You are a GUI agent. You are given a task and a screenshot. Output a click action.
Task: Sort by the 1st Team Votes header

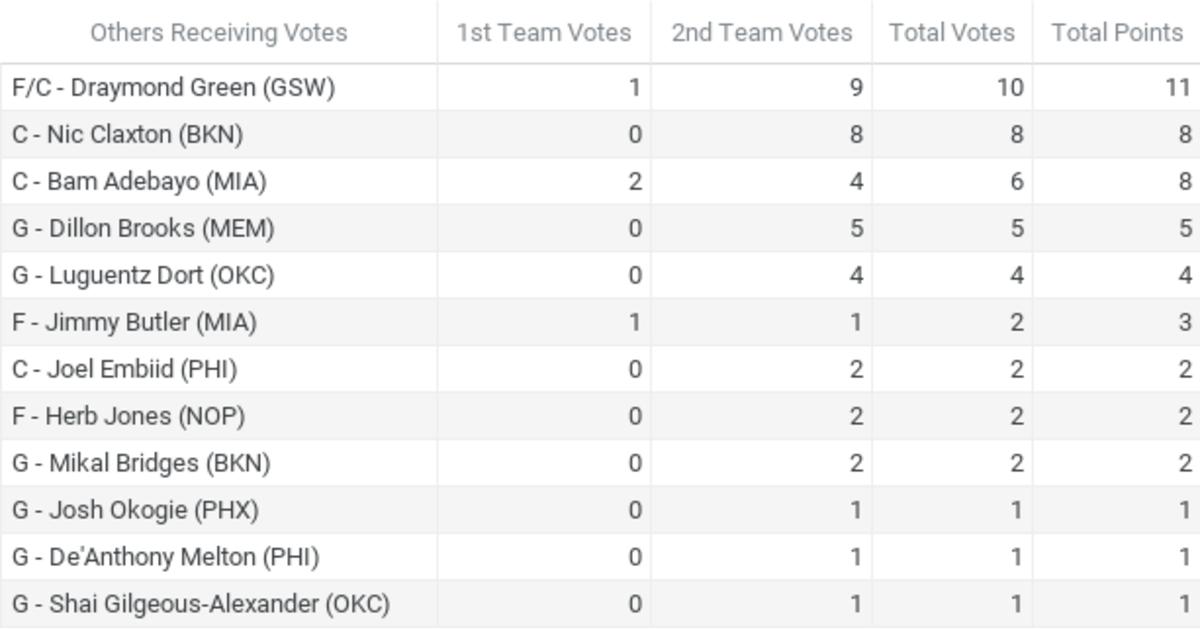pyautogui.click(x=544, y=33)
